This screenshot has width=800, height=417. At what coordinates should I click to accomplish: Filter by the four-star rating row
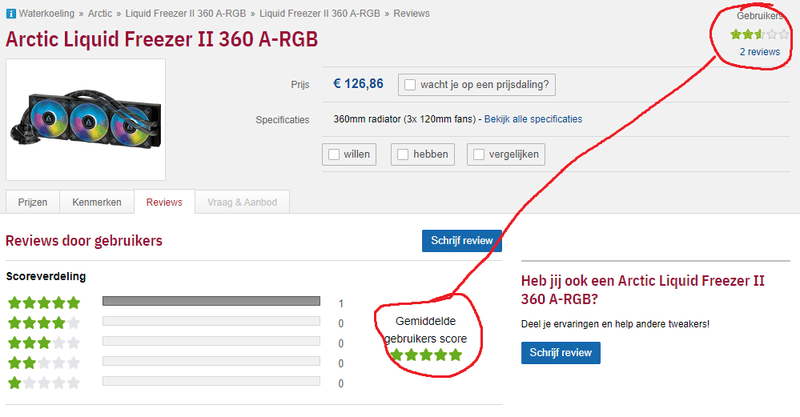tap(44, 323)
